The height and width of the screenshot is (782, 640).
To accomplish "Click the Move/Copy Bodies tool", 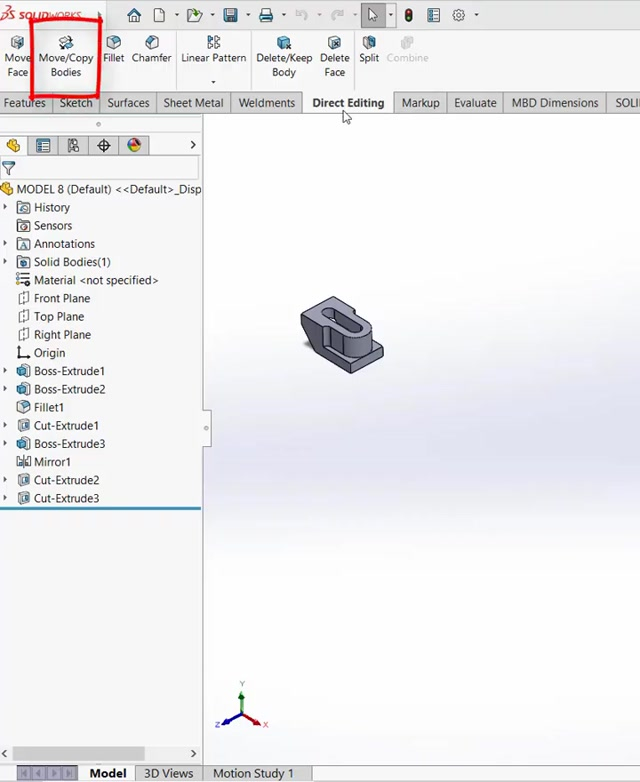I will click(66, 56).
